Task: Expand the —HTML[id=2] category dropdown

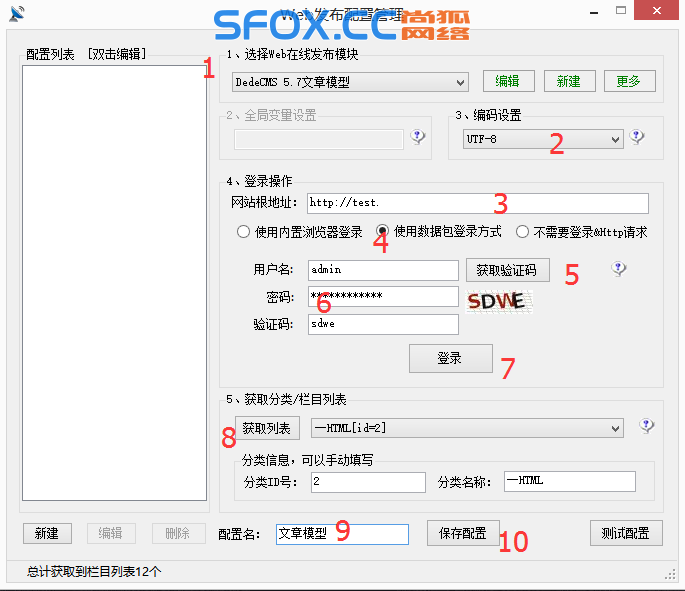Action: (467, 428)
